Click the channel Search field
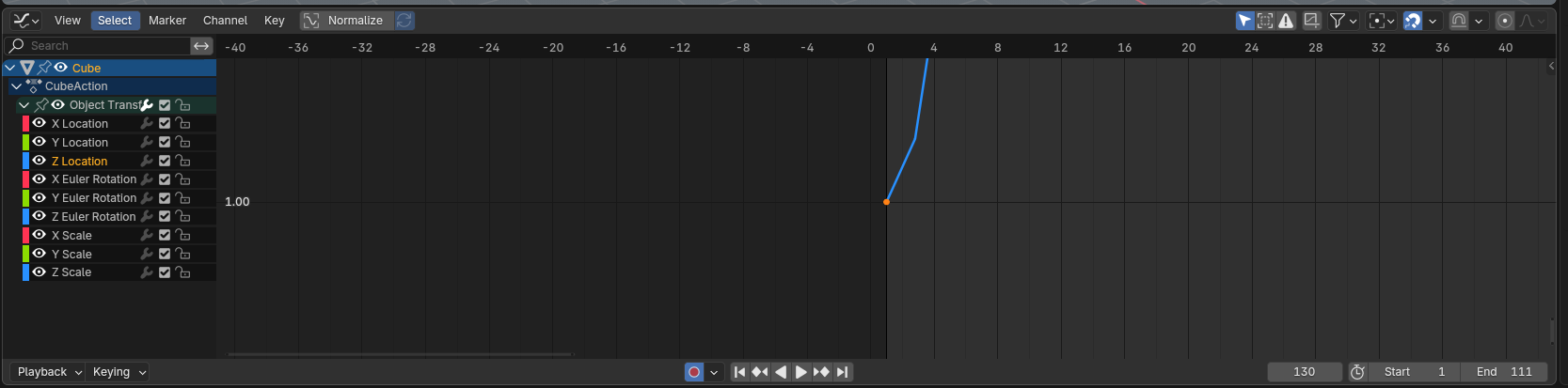The height and width of the screenshot is (388, 1568). (97, 45)
